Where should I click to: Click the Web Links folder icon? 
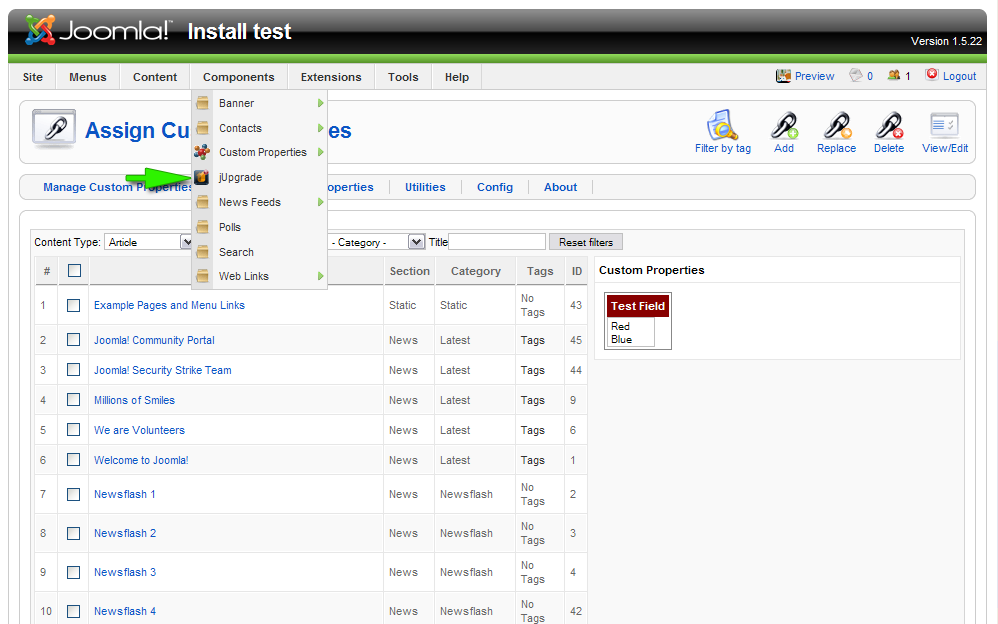pyautogui.click(x=202, y=276)
